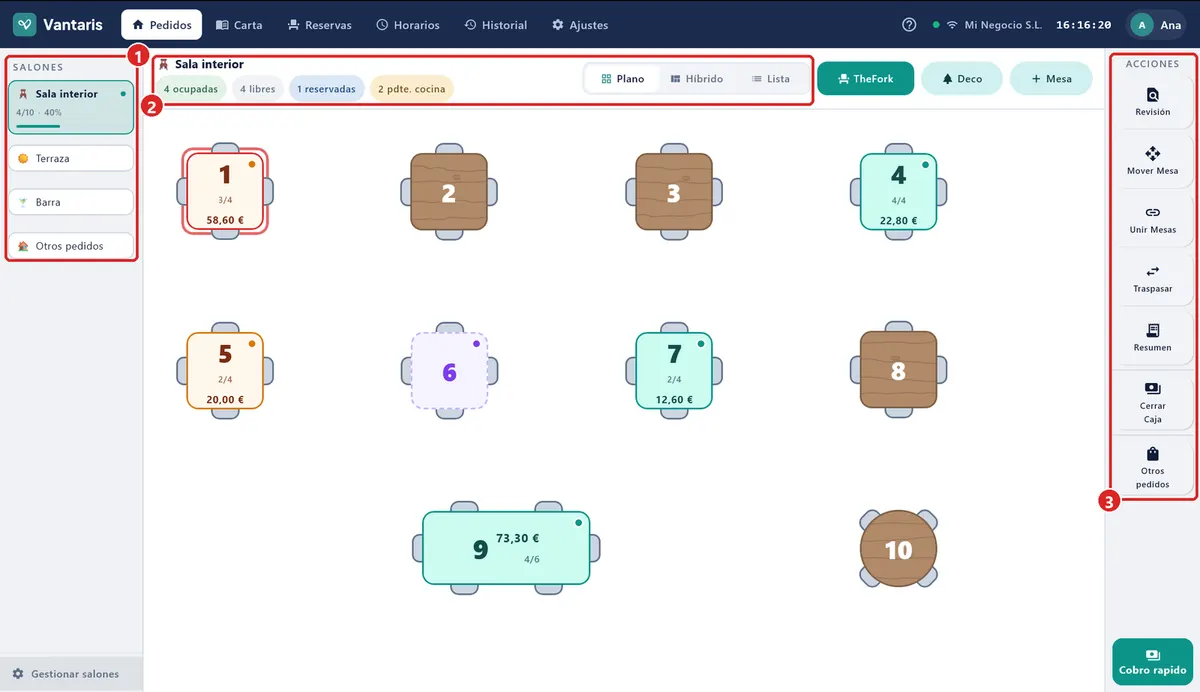Select the Terraza salon

pos(70,158)
